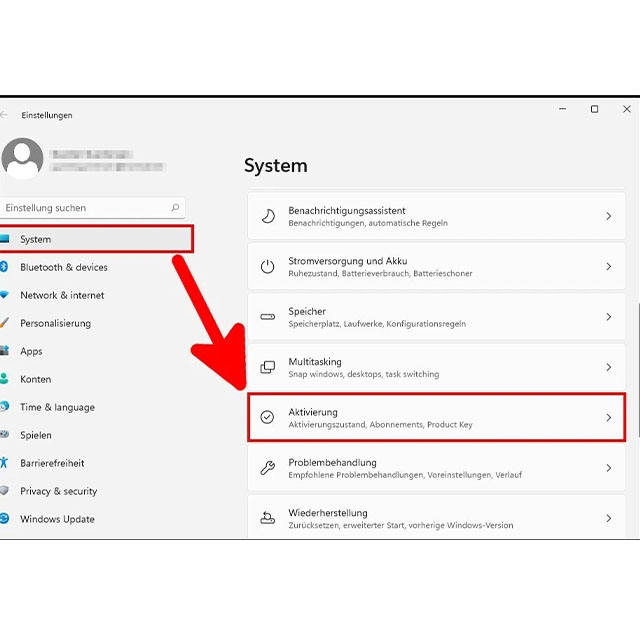Click the Einstellung suchen search field
Viewport: 640px width, 640px height.
(x=92, y=208)
